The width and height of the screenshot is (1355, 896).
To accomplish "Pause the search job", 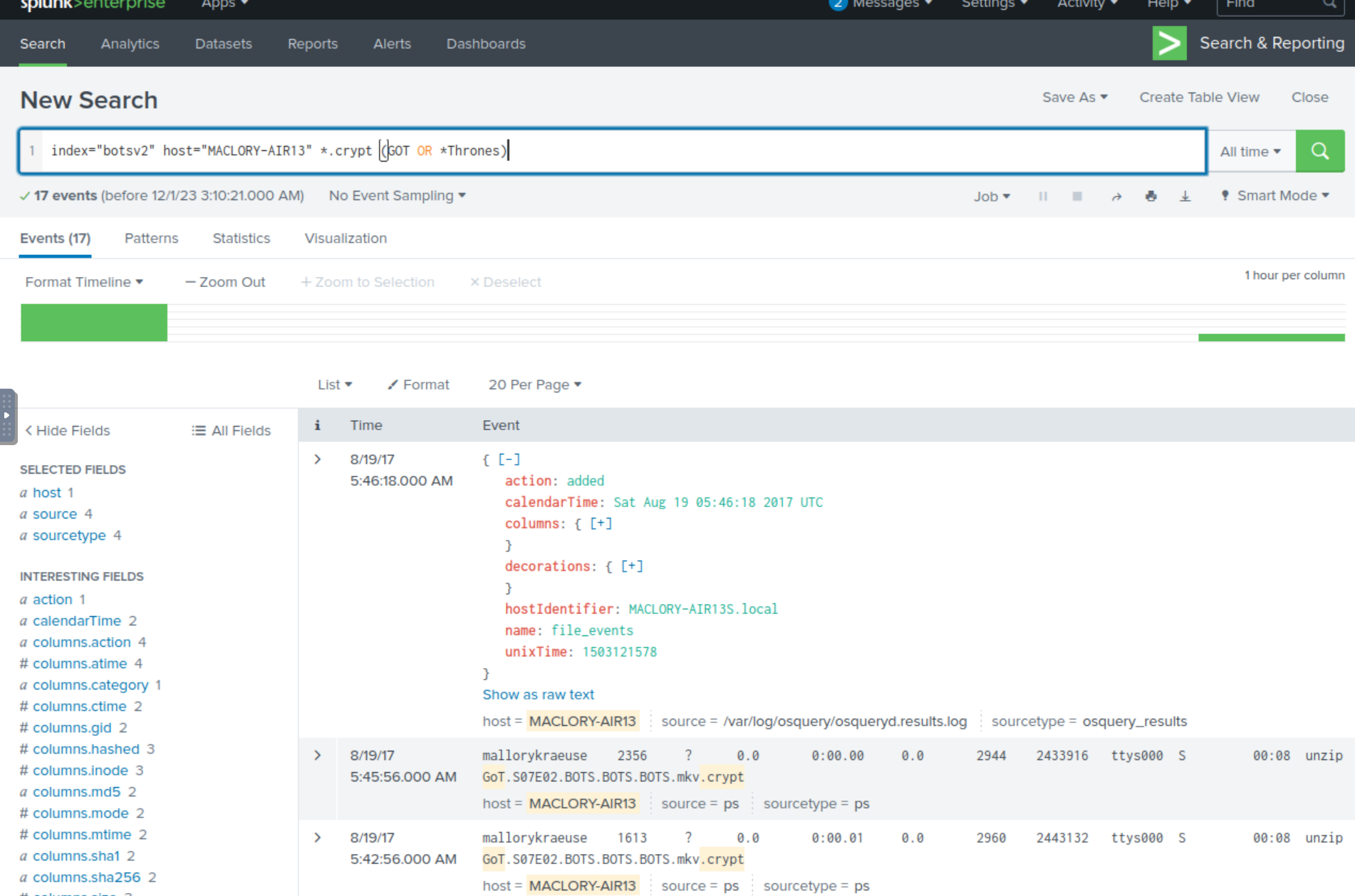I will (1043, 197).
